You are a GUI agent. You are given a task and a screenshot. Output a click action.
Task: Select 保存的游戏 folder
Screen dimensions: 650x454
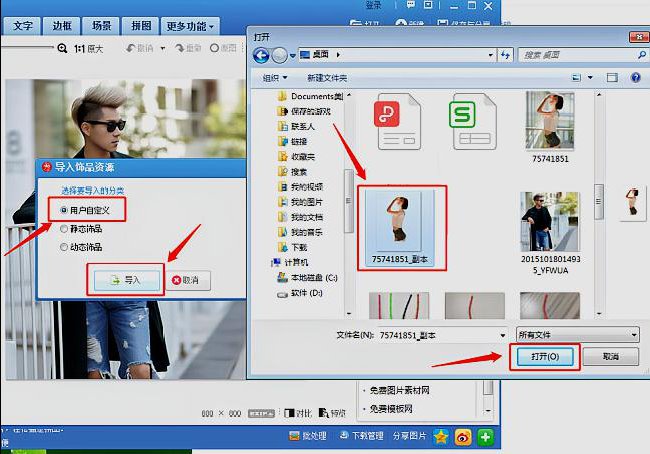[305, 111]
